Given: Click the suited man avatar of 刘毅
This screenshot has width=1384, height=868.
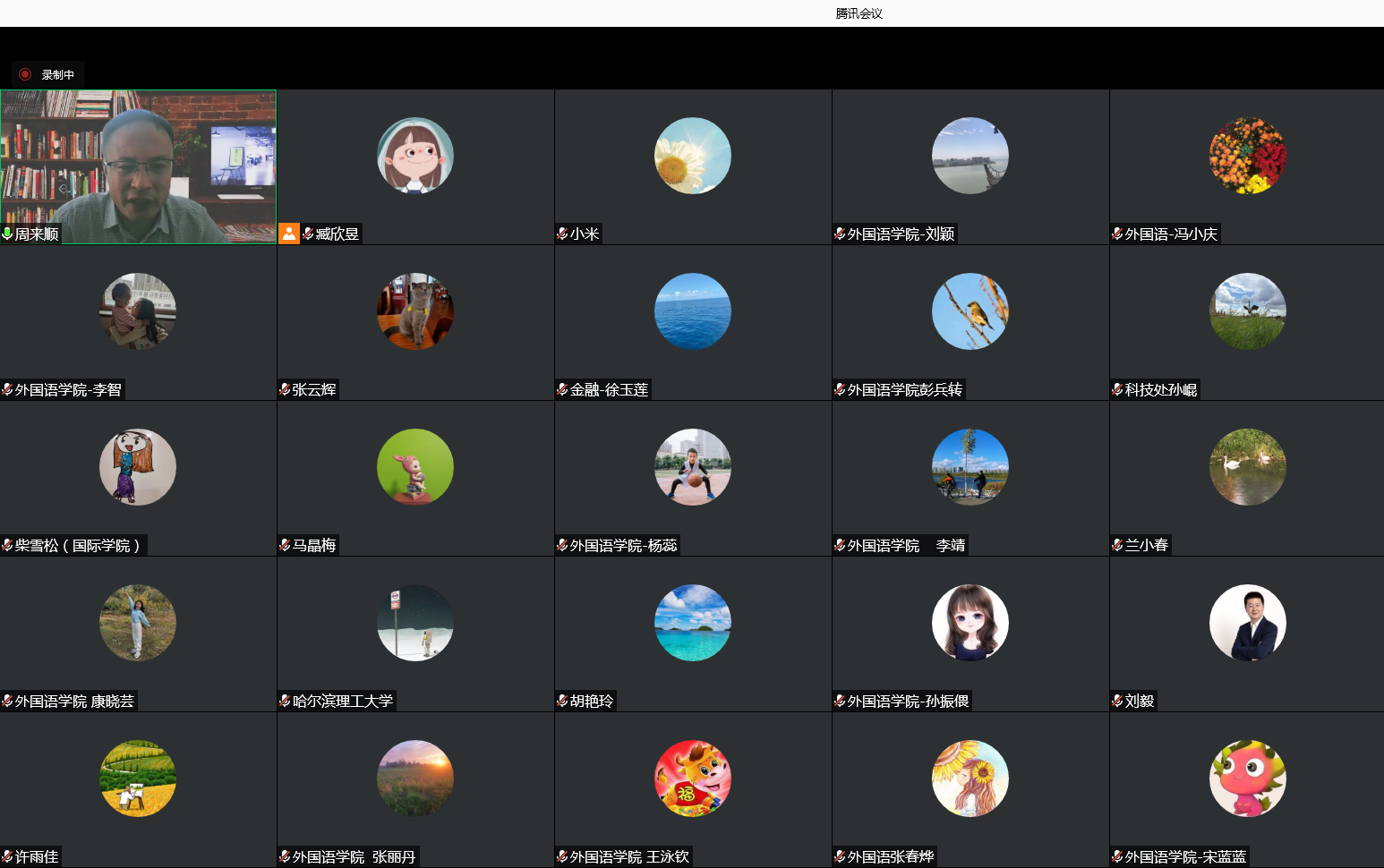Looking at the screenshot, I should coord(1247,623).
